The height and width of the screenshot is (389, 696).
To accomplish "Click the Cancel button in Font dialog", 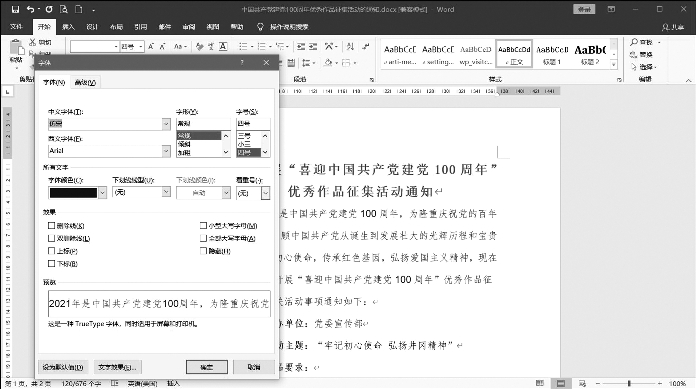I will pos(254,367).
